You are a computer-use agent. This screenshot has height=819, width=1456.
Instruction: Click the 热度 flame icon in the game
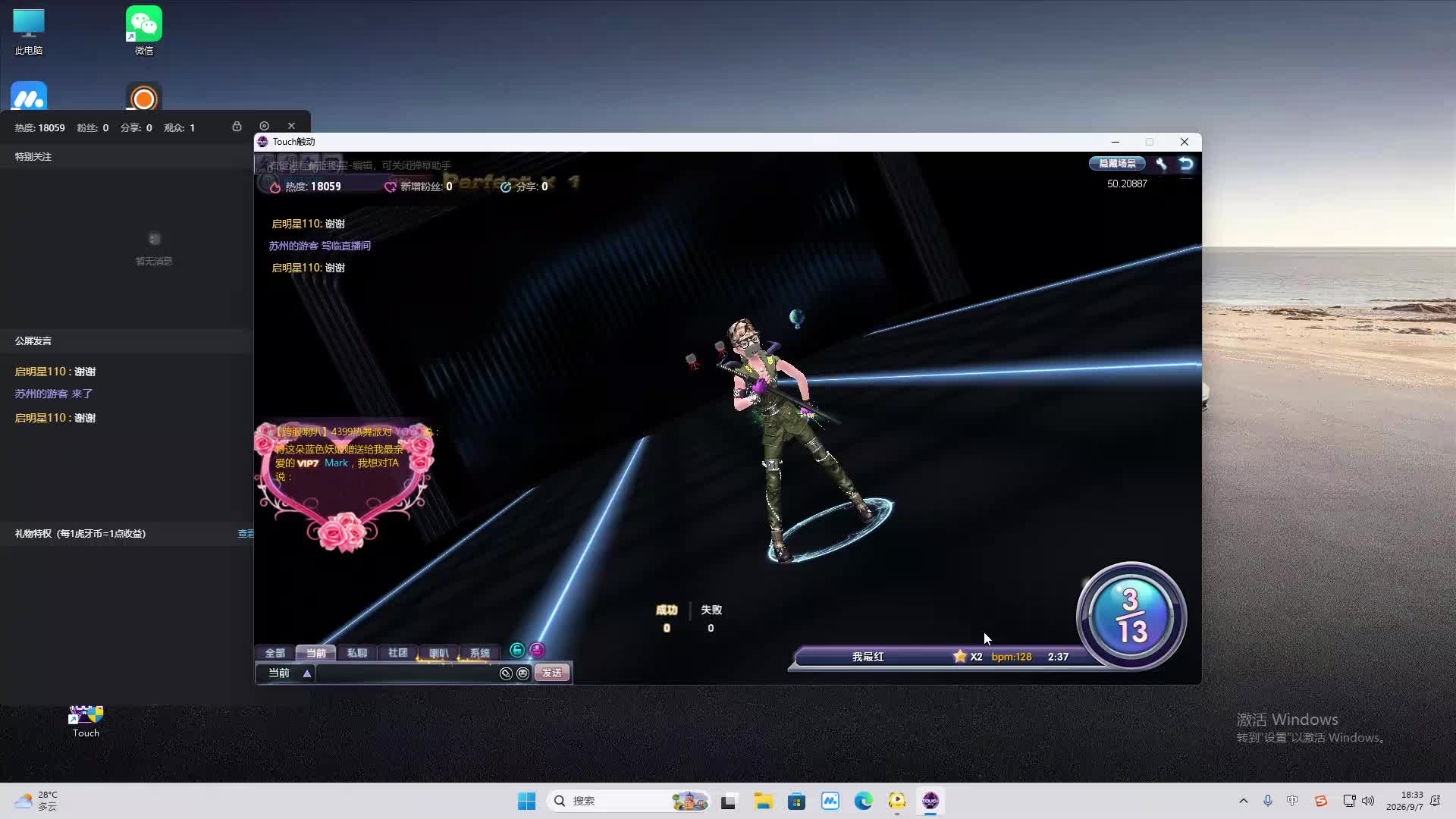point(275,187)
